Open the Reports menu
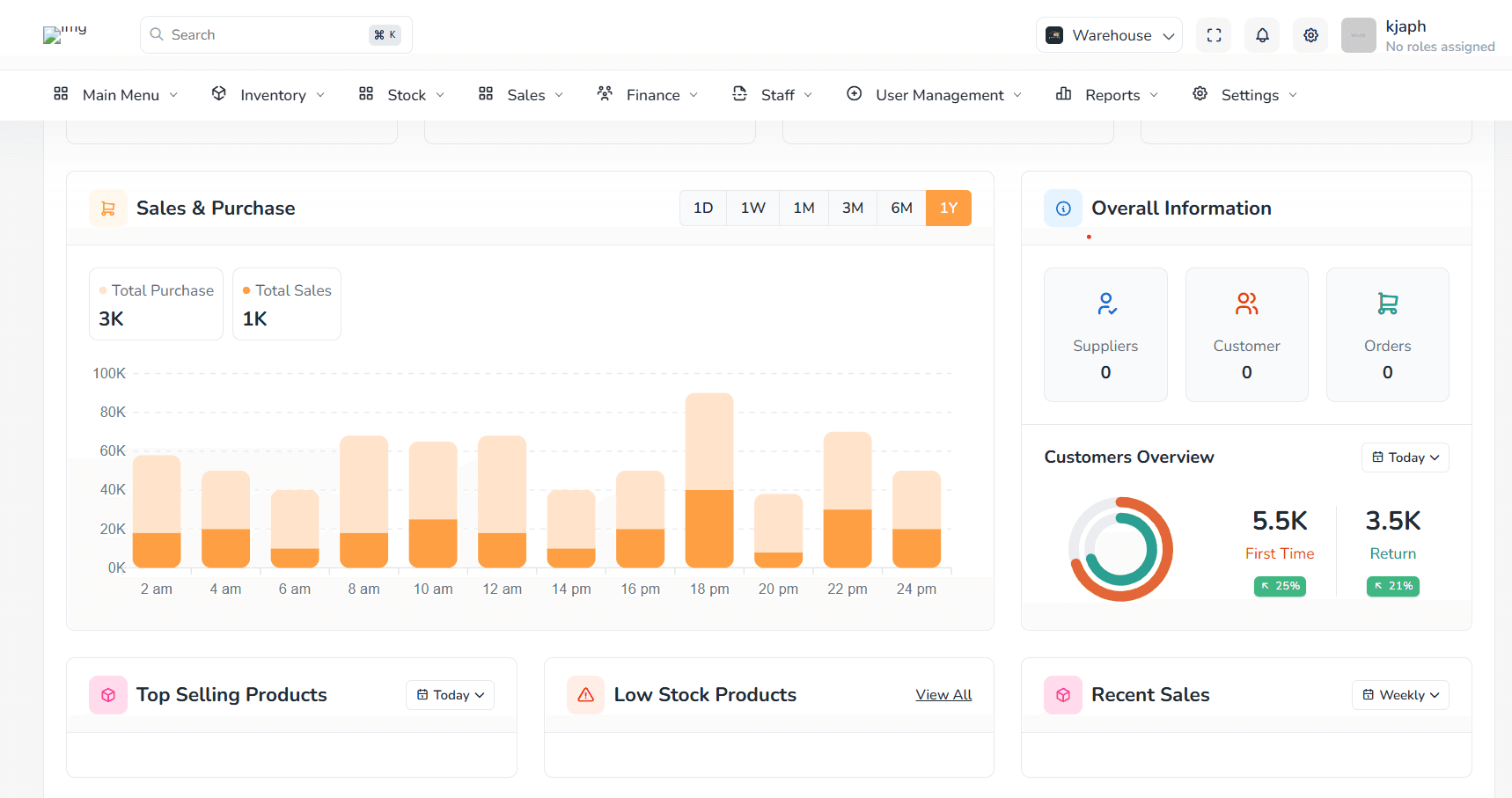The width and height of the screenshot is (1512, 798). click(x=1107, y=95)
